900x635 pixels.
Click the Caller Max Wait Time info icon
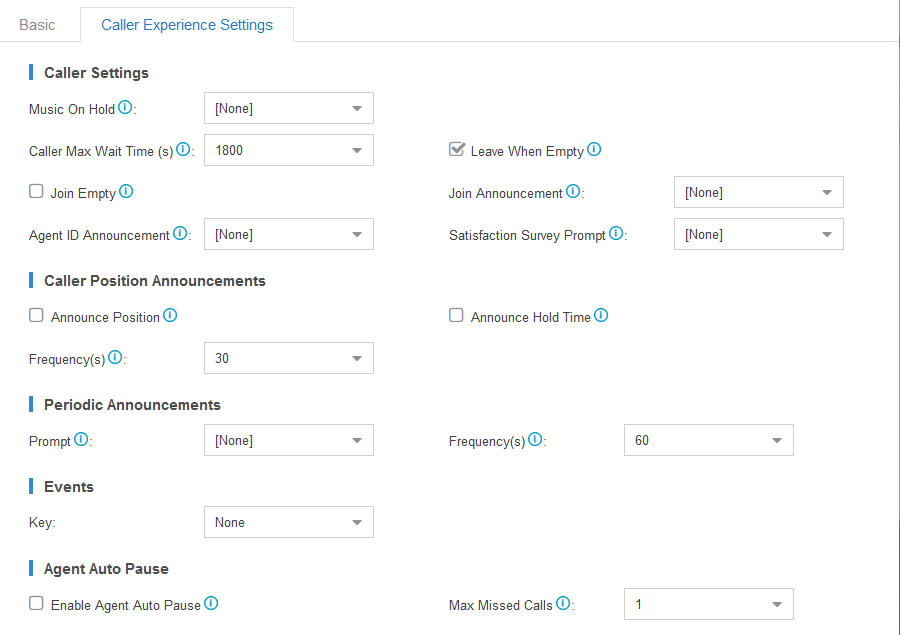coord(183,149)
